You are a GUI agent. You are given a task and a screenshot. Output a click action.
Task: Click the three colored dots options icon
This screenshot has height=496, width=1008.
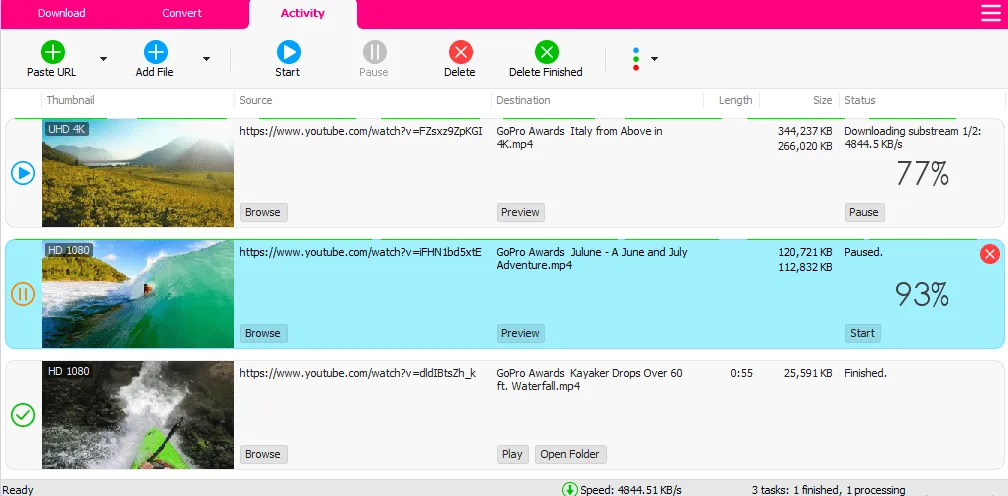(636, 59)
